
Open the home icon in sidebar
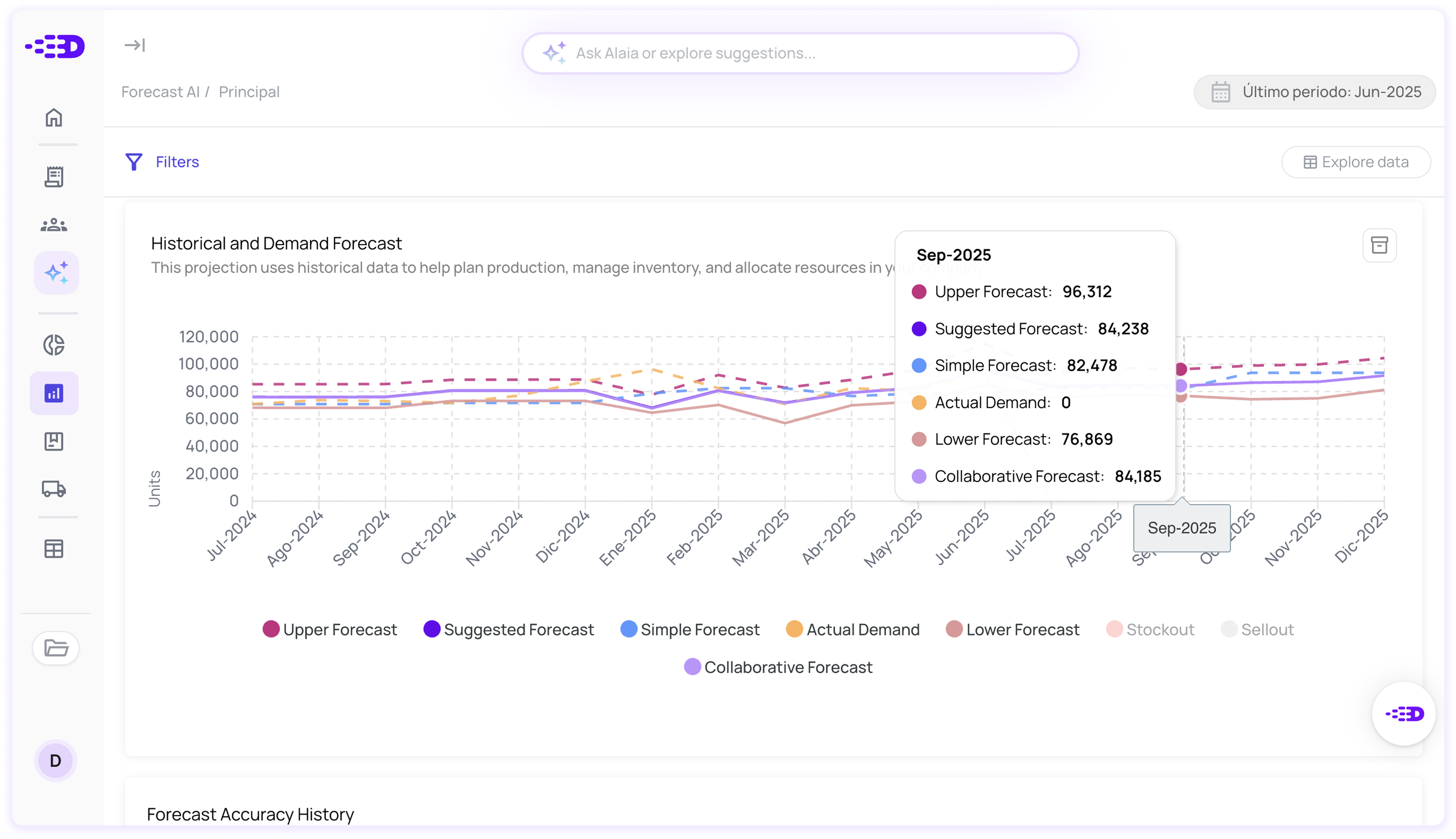(x=54, y=118)
